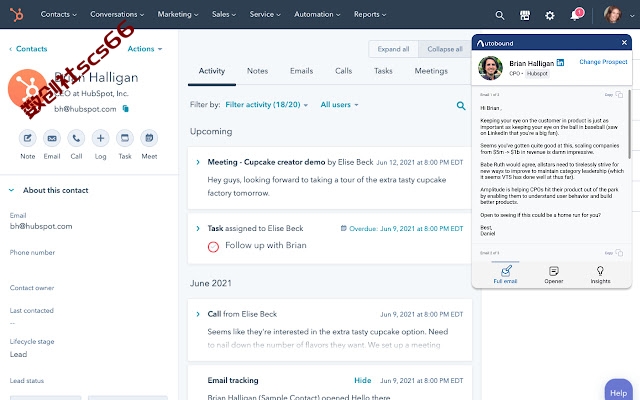Image resolution: width=640 pixels, height=400 pixels.
Task: Expand the Call from Elise Beck entry
Action: pyautogui.click(x=198, y=314)
